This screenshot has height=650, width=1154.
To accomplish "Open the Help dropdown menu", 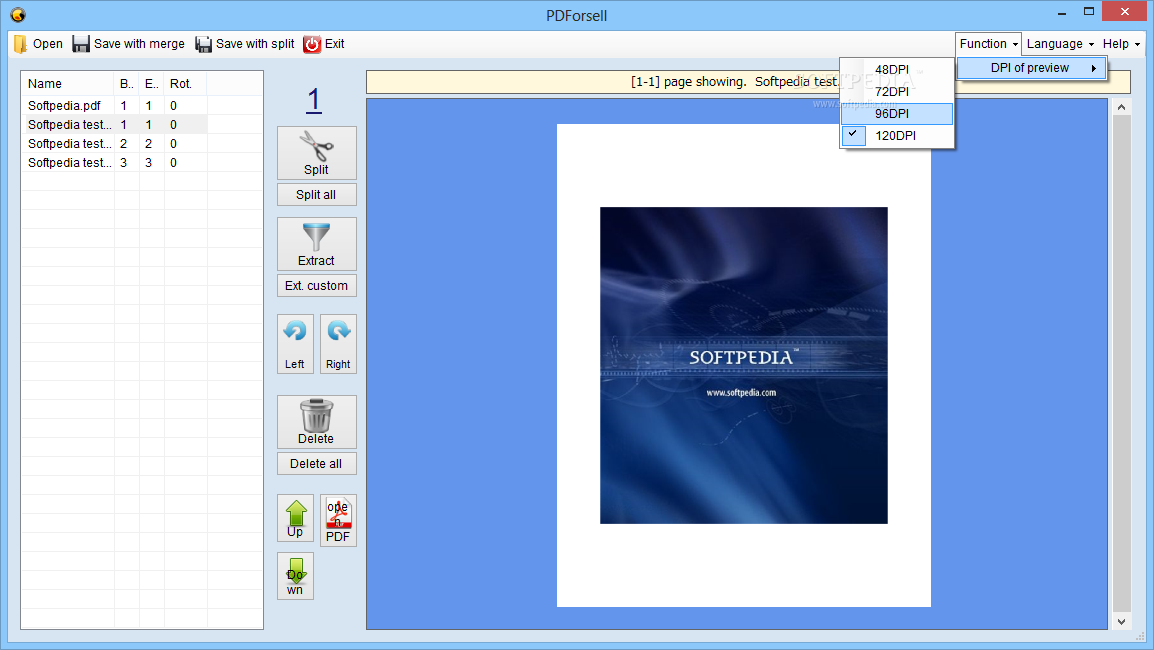I will tap(1121, 44).
